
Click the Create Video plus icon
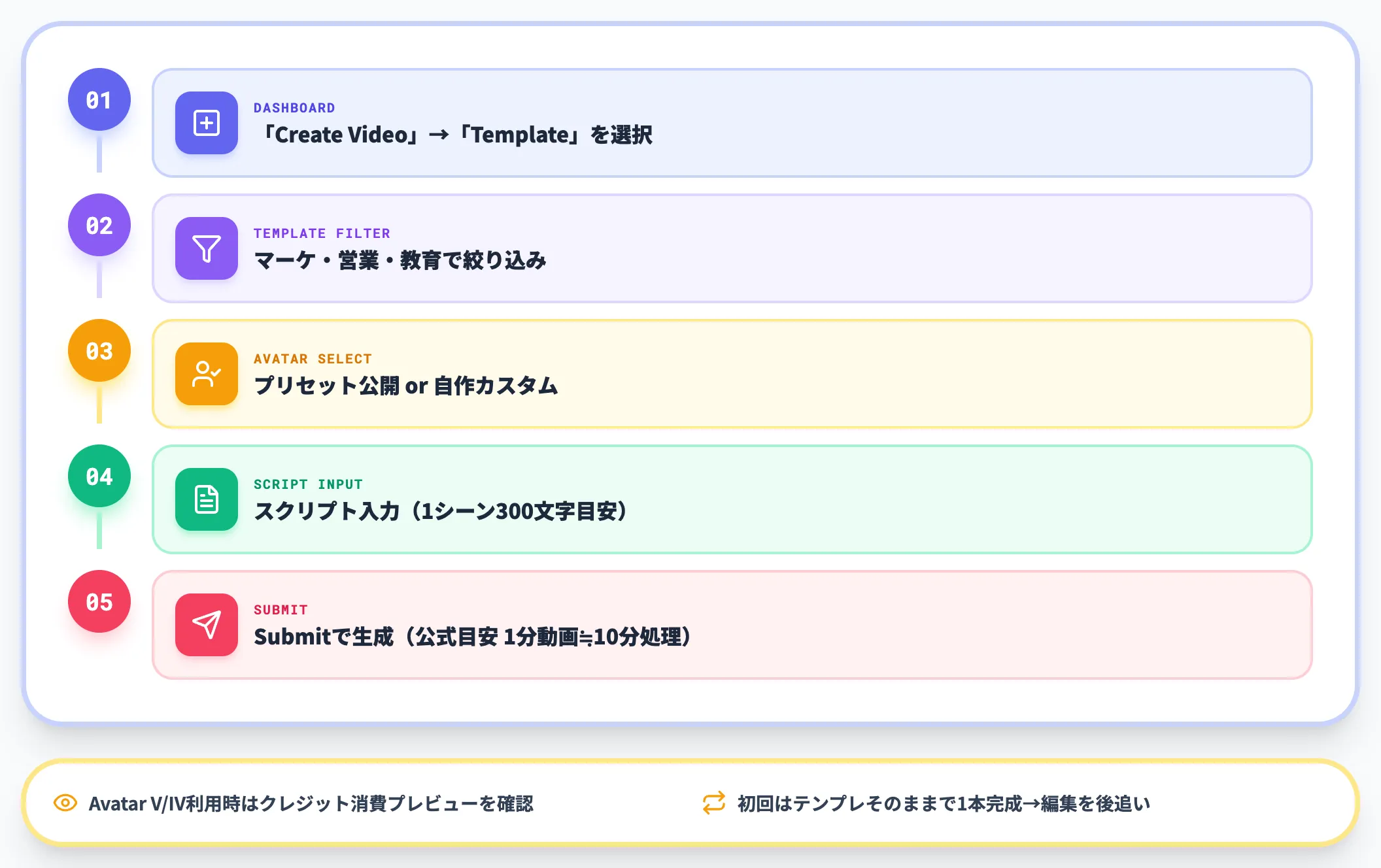coord(207,123)
